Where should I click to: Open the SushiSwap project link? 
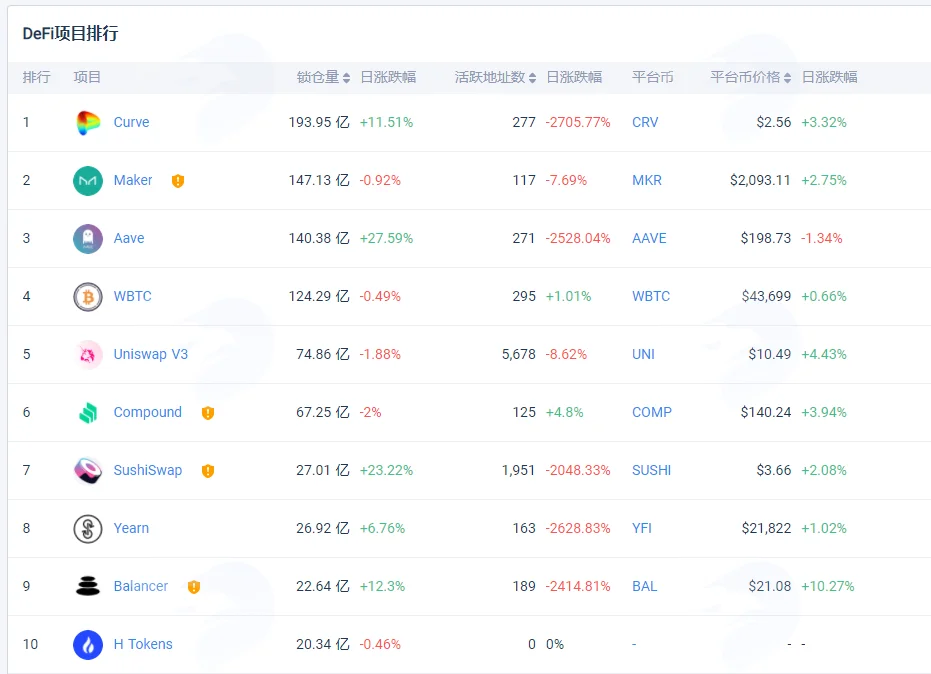pos(148,470)
